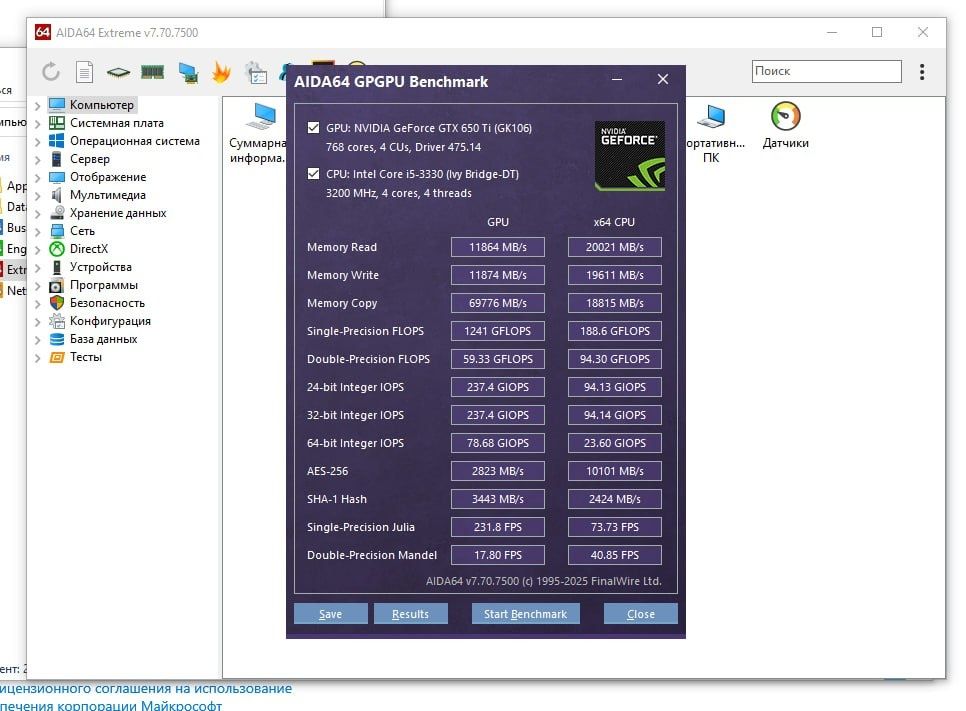This screenshot has height=711, width=966.
Task: Click the speaker icon beside Мультимедиа
Action: point(57,195)
